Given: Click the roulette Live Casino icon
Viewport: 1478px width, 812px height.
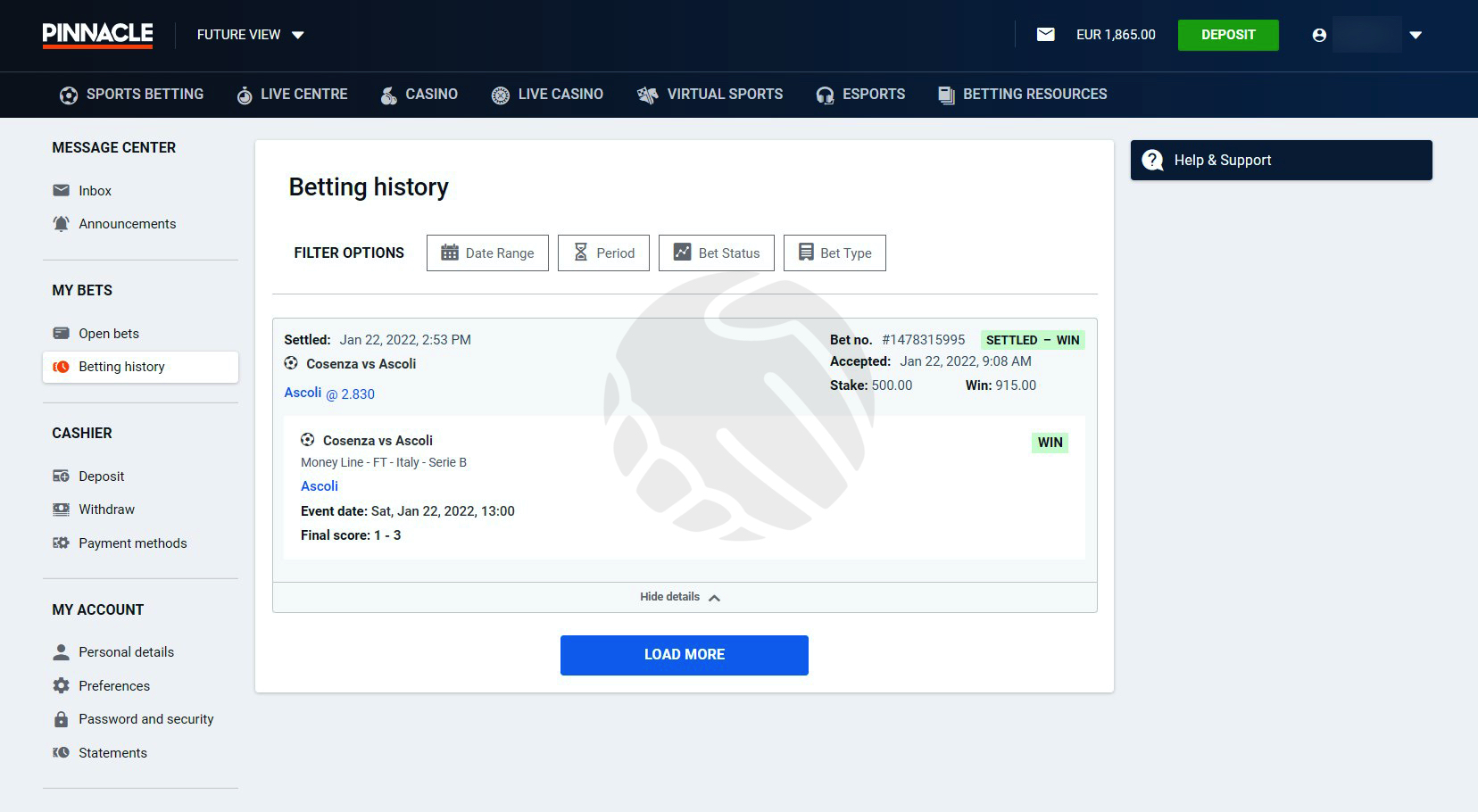Looking at the screenshot, I should [x=501, y=95].
